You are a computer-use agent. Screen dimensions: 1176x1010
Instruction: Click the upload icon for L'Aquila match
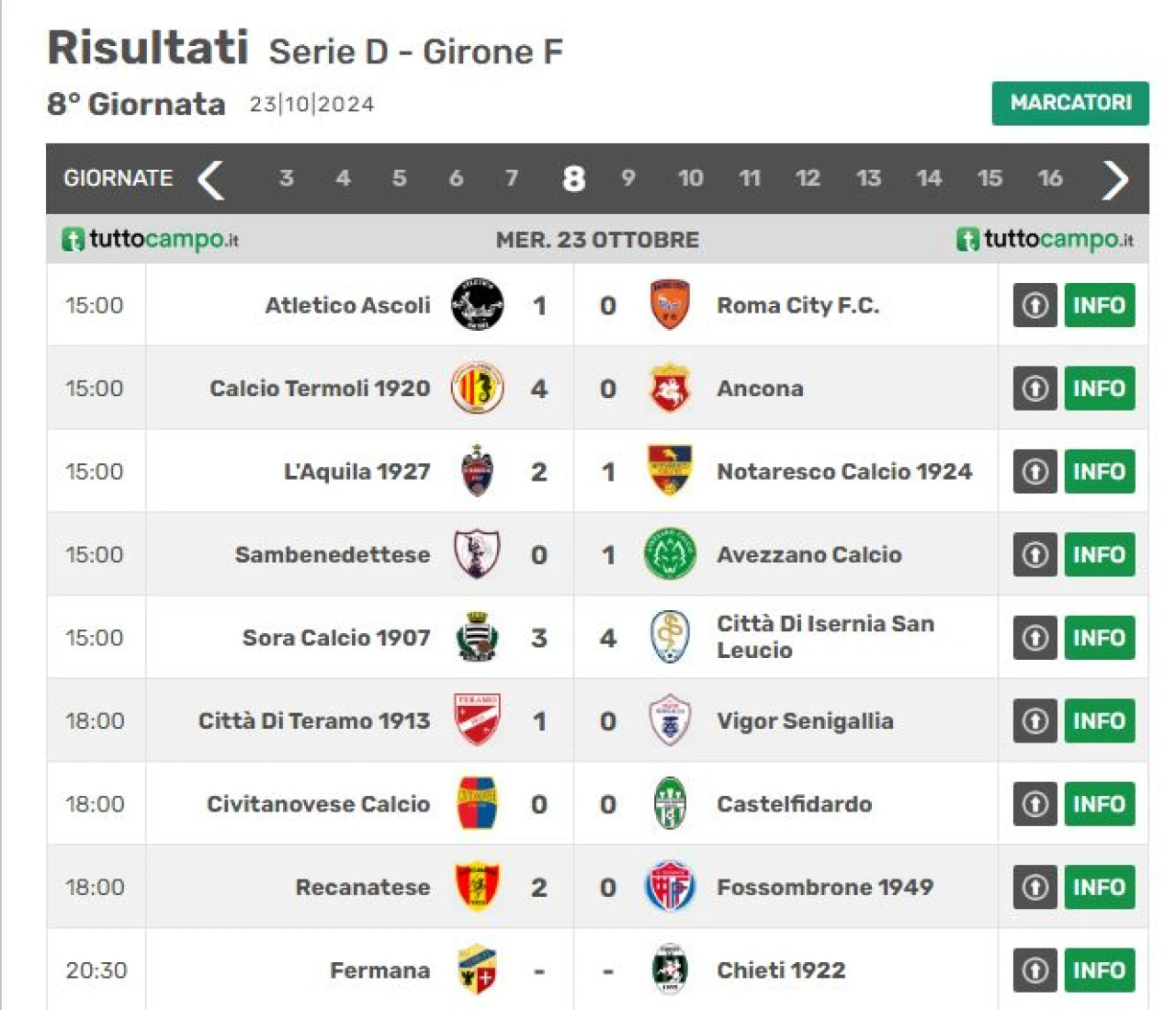(x=1035, y=471)
